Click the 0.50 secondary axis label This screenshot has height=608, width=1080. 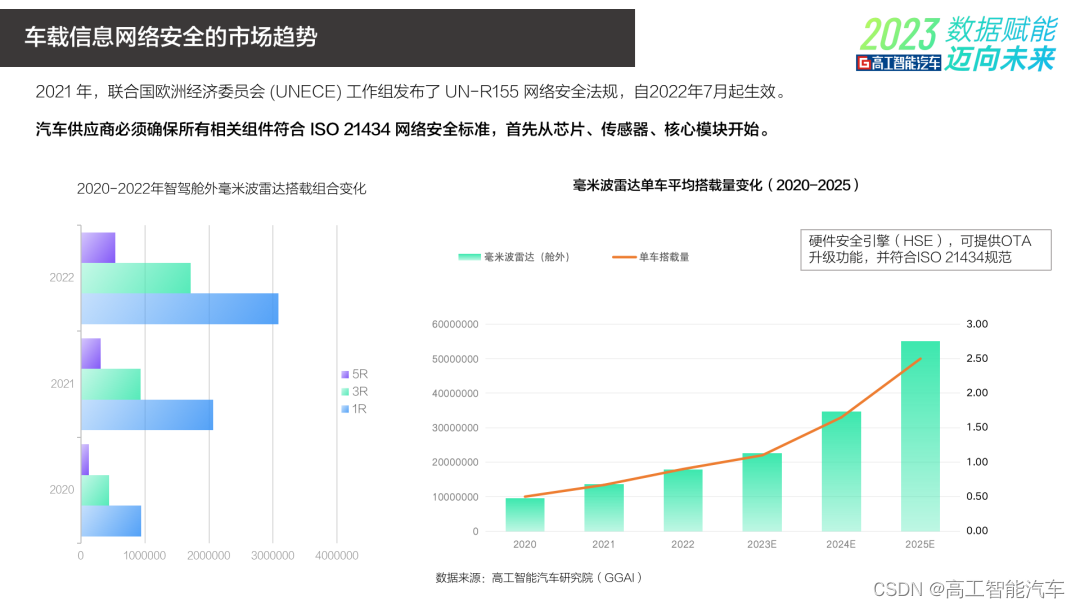coord(977,496)
